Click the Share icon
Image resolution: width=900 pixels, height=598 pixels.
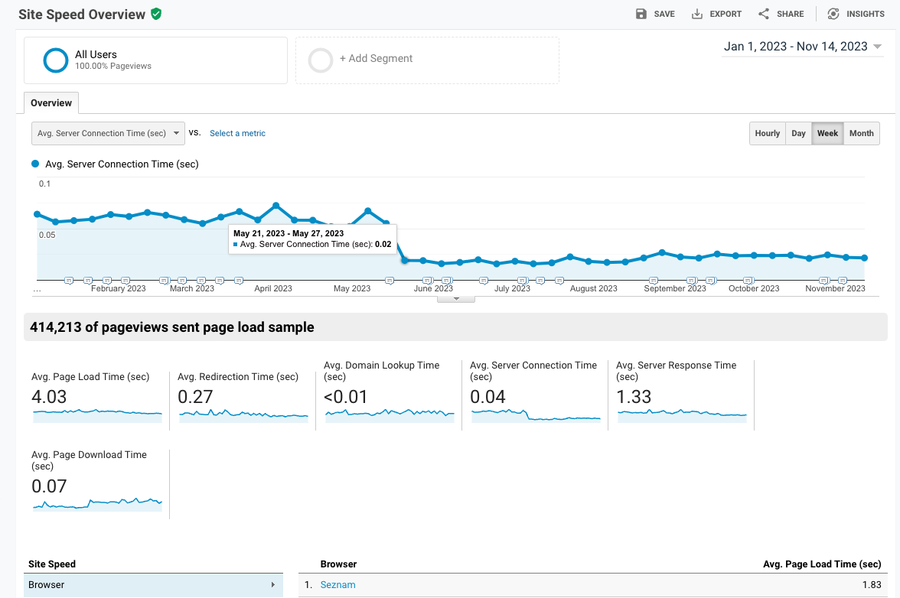(x=764, y=14)
